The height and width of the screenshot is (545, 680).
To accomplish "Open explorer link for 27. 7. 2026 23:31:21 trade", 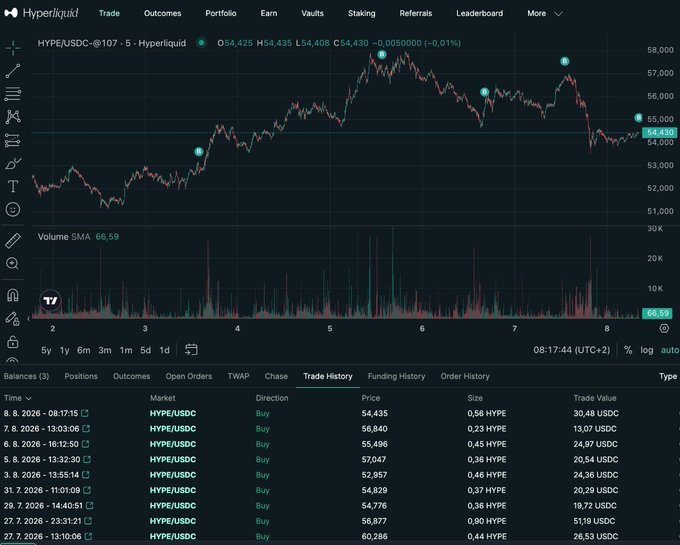I will [x=88, y=521].
